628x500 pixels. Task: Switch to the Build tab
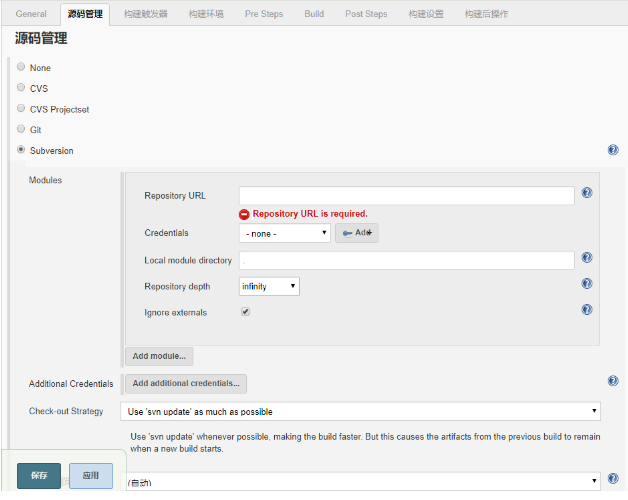pos(314,14)
